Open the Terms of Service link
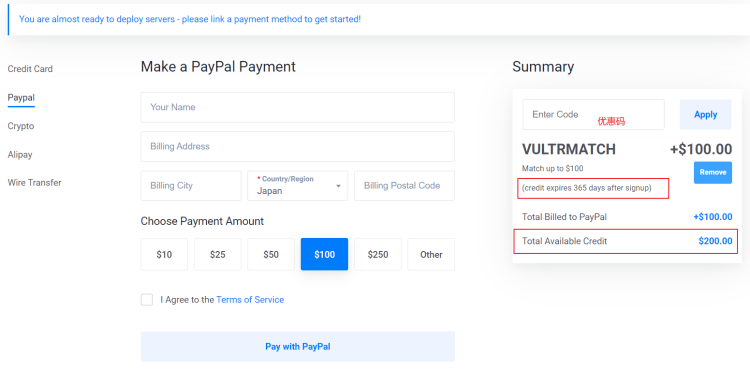 250,300
